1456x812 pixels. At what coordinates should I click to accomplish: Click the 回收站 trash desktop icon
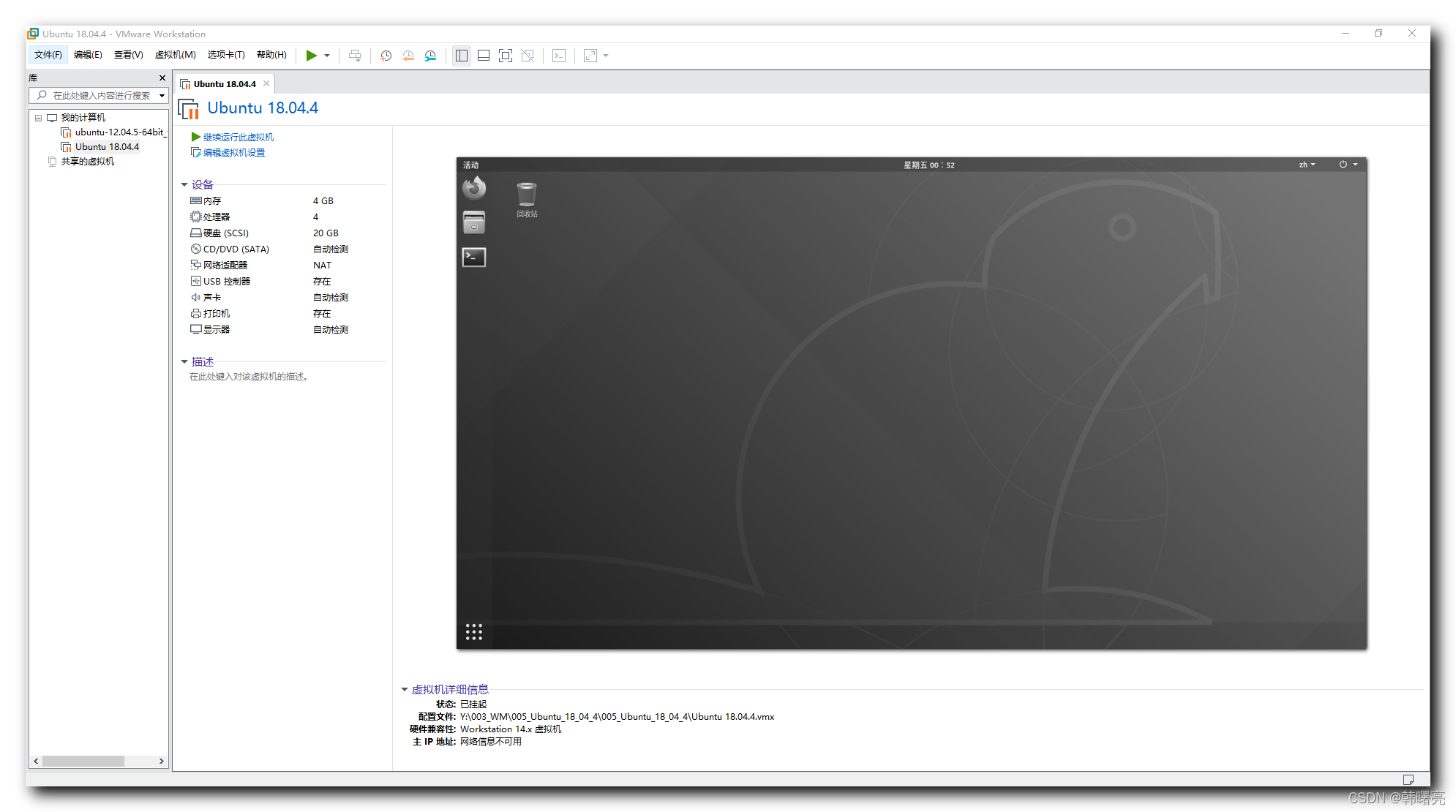(527, 200)
